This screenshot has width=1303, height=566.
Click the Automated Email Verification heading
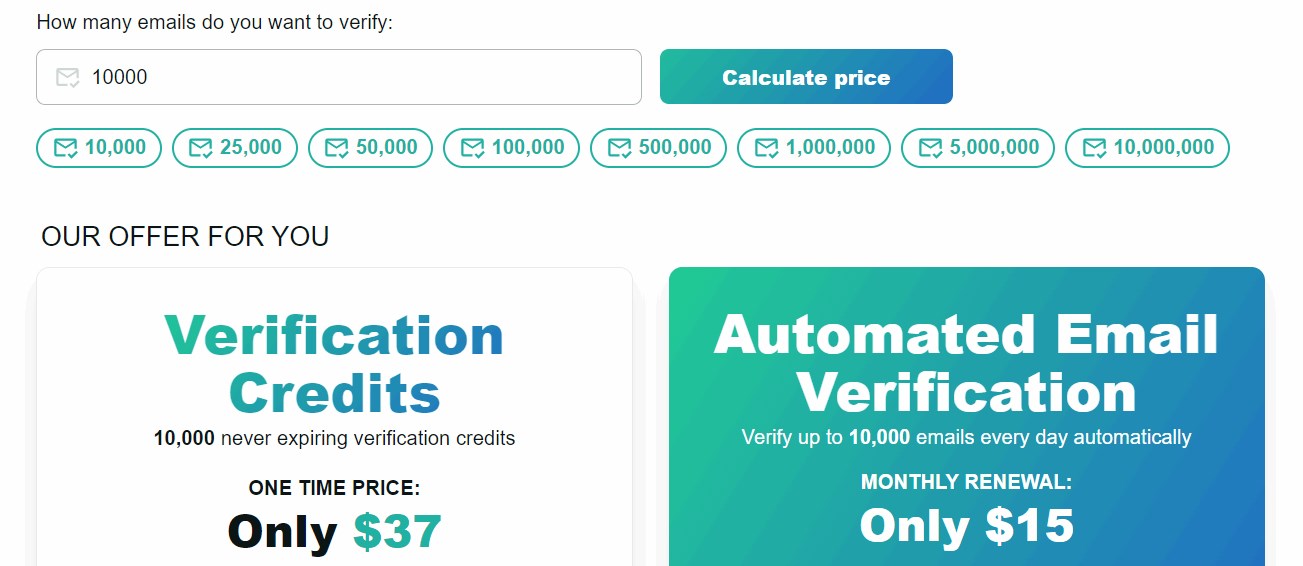point(966,364)
